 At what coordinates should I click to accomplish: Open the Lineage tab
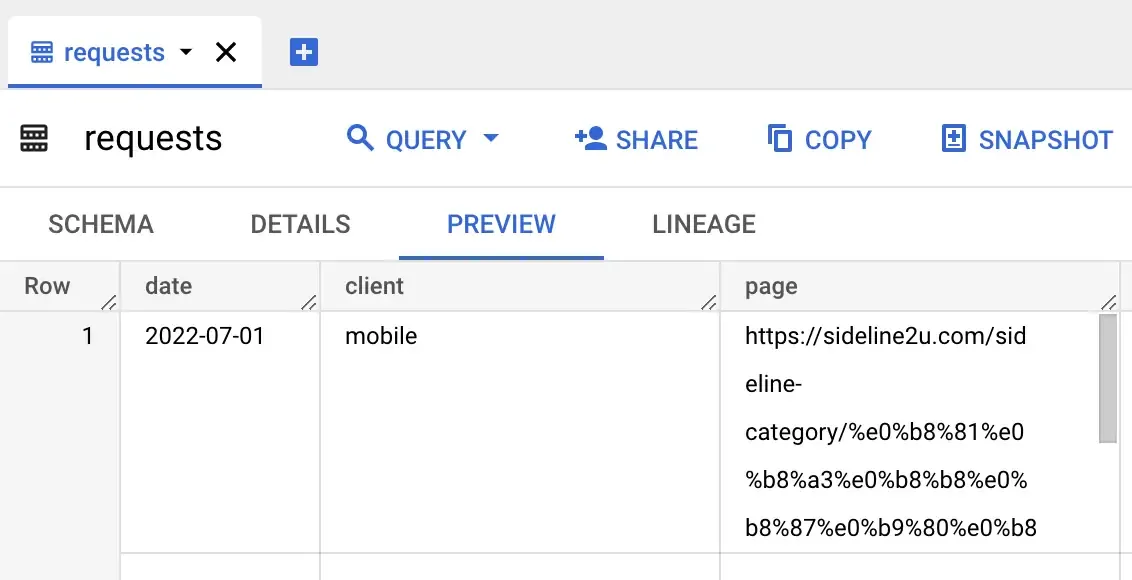coord(703,224)
